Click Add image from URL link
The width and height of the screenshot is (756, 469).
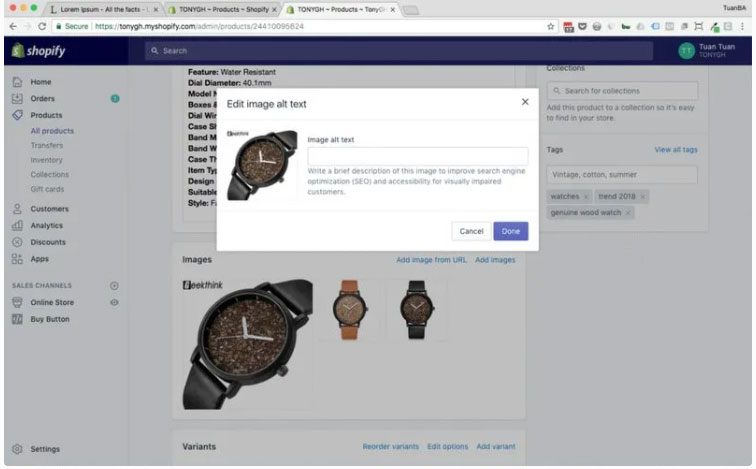431,260
